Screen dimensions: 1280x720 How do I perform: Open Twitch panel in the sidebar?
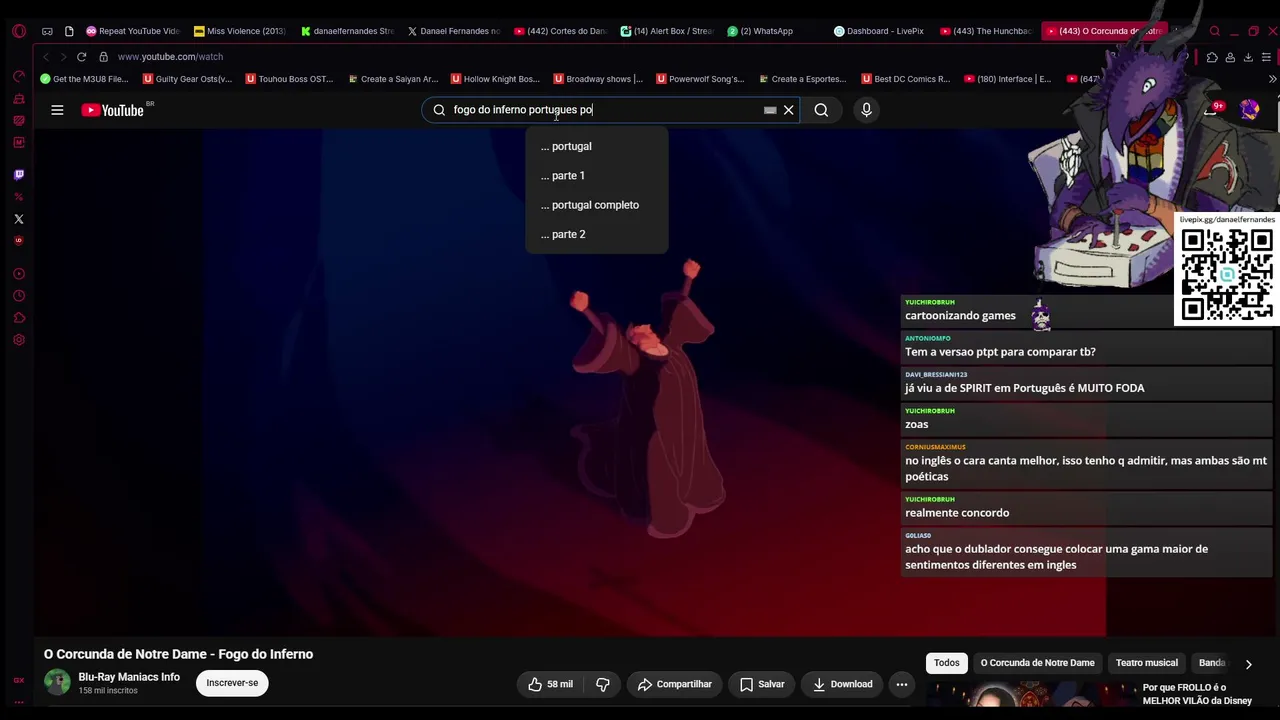pyautogui.click(x=18, y=175)
